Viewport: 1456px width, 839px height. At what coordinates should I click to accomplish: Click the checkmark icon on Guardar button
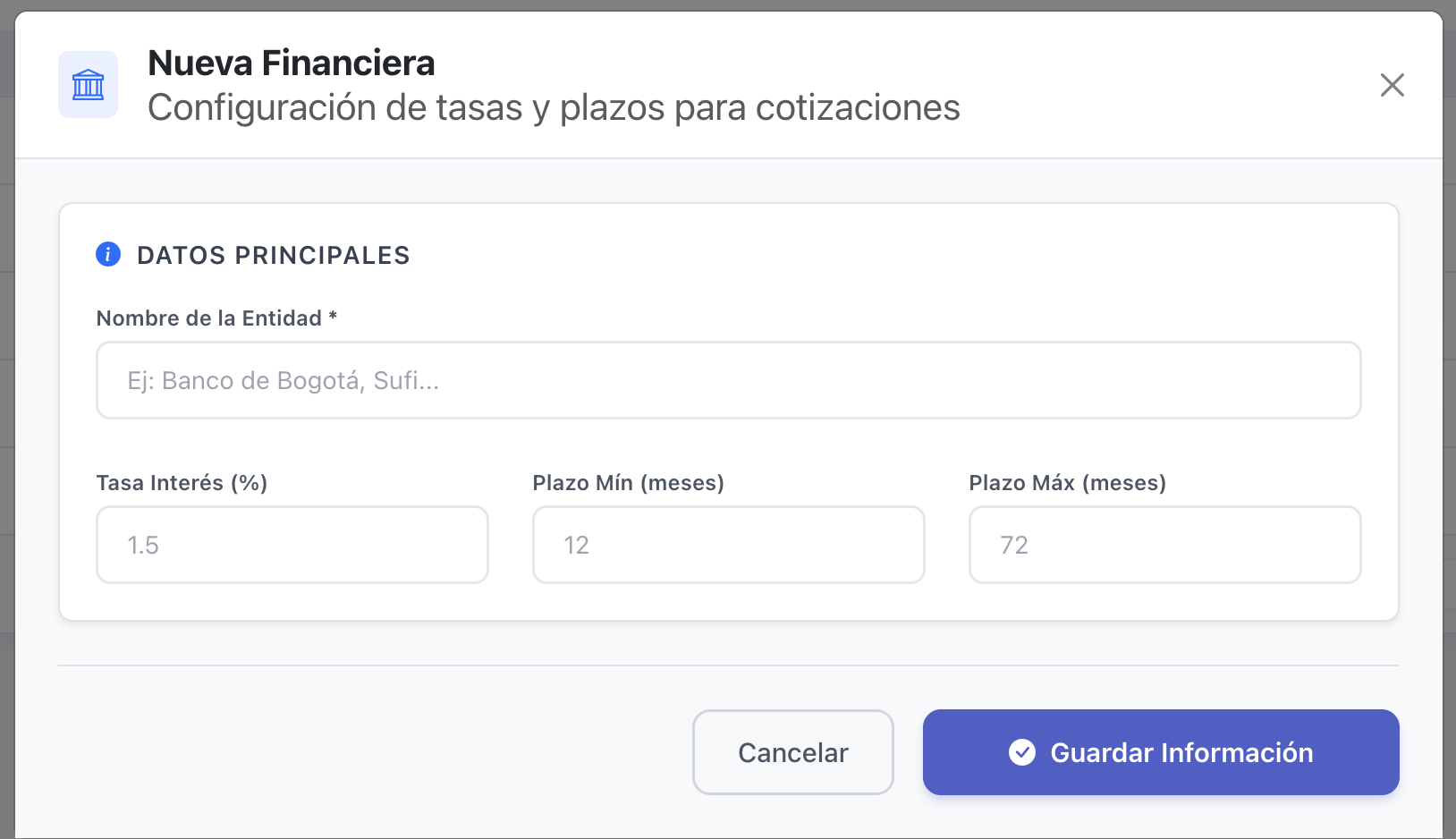click(x=1022, y=752)
